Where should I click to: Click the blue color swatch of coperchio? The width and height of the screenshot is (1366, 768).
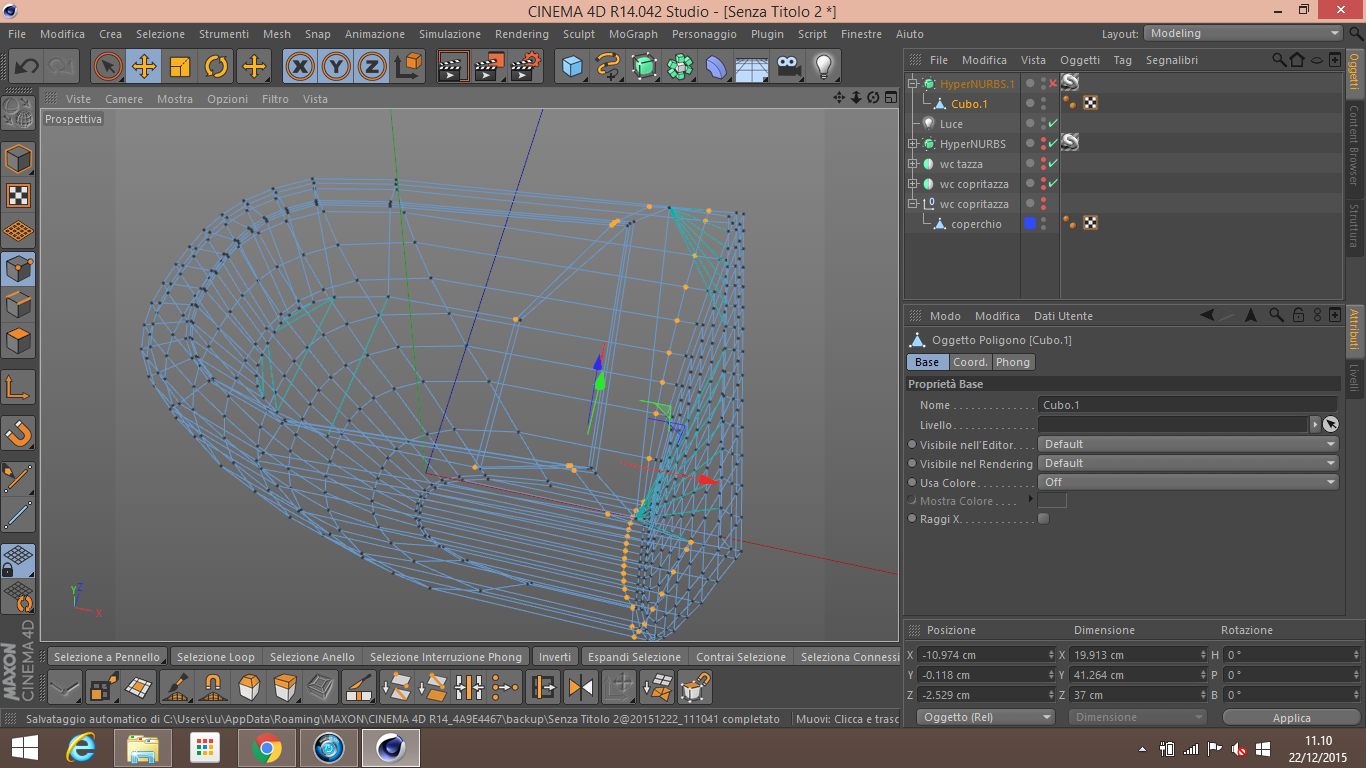pos(1030,224)
